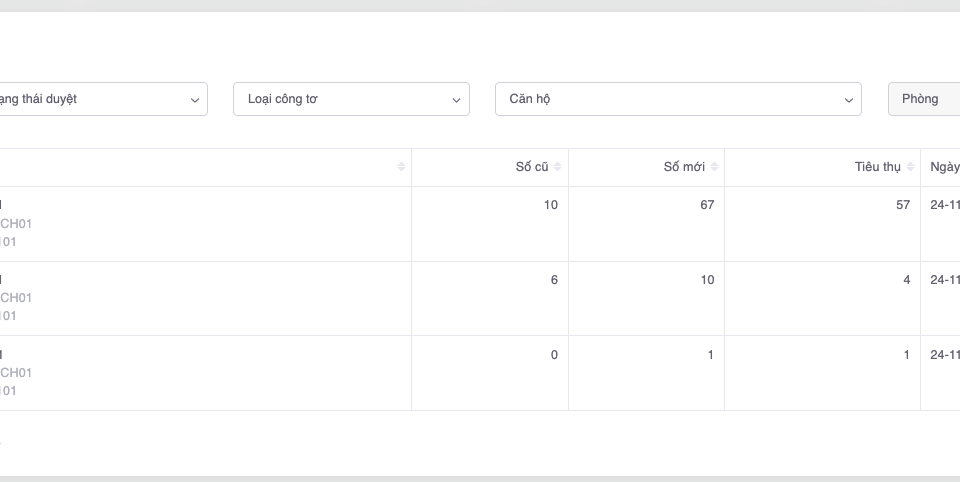
Task: Select Số cũ value 10 in first row
Action: click(551, 205)
